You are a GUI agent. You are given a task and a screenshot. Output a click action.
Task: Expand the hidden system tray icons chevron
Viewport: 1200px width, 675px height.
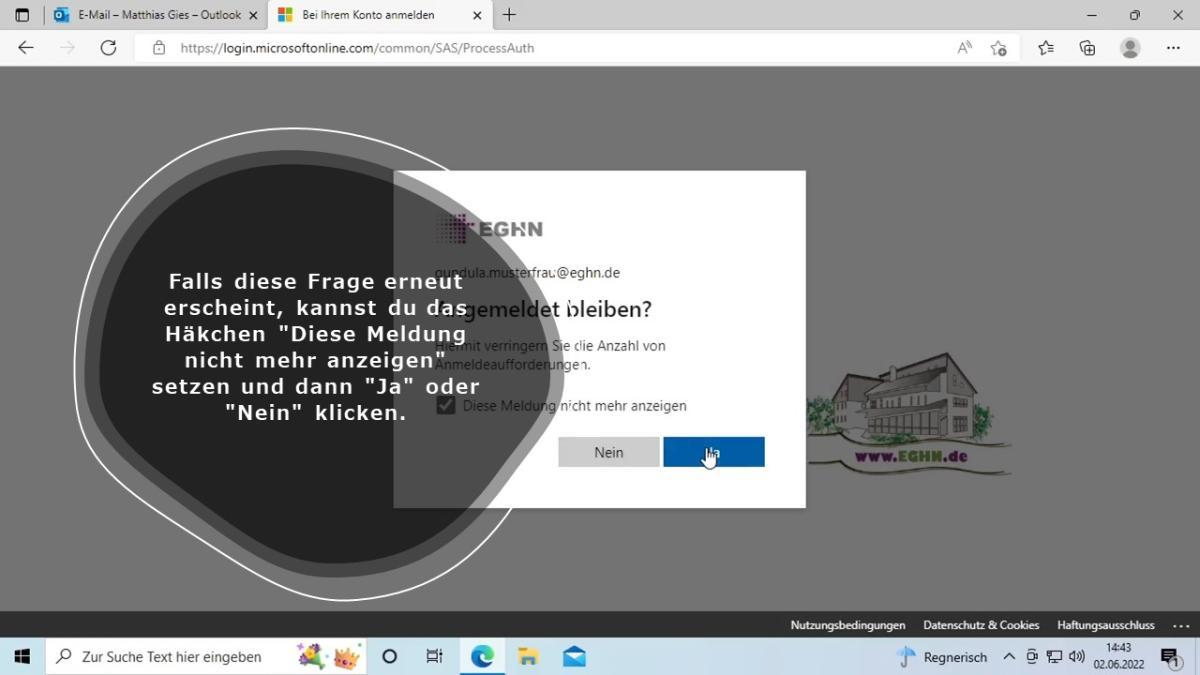1008,657
